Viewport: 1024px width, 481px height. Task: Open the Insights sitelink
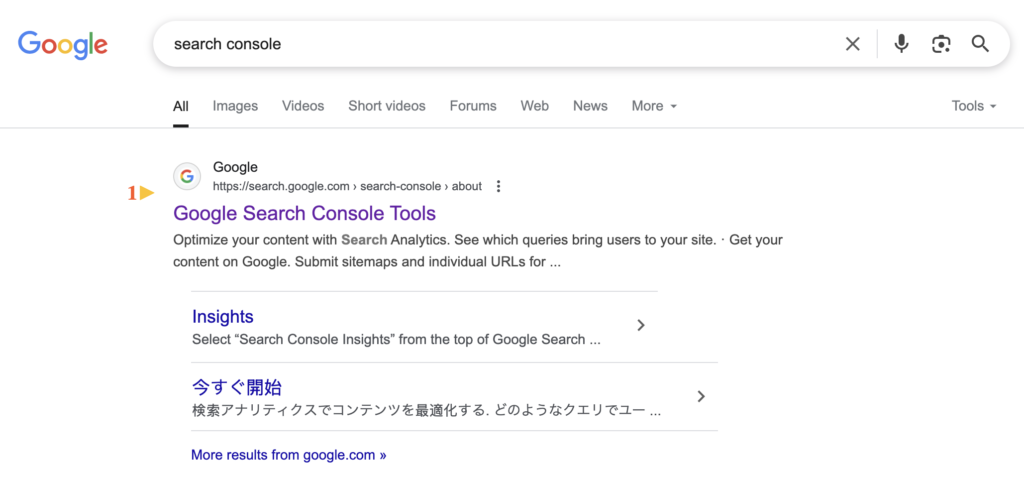point(223,317)
